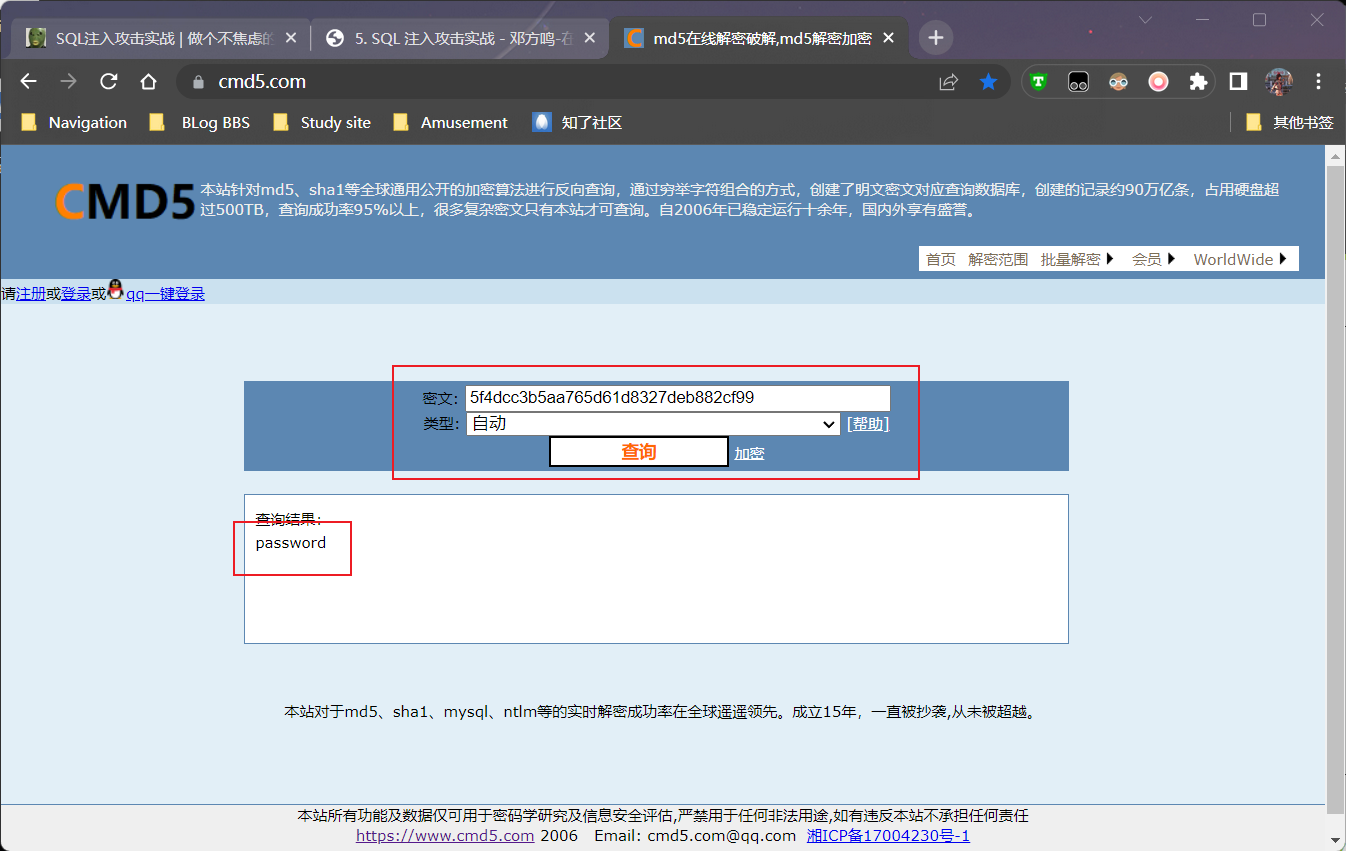The width and height of the screenshot is (1346, 851).
Task: Expand the 类型 type dropdown
Action: pos(652,424)
